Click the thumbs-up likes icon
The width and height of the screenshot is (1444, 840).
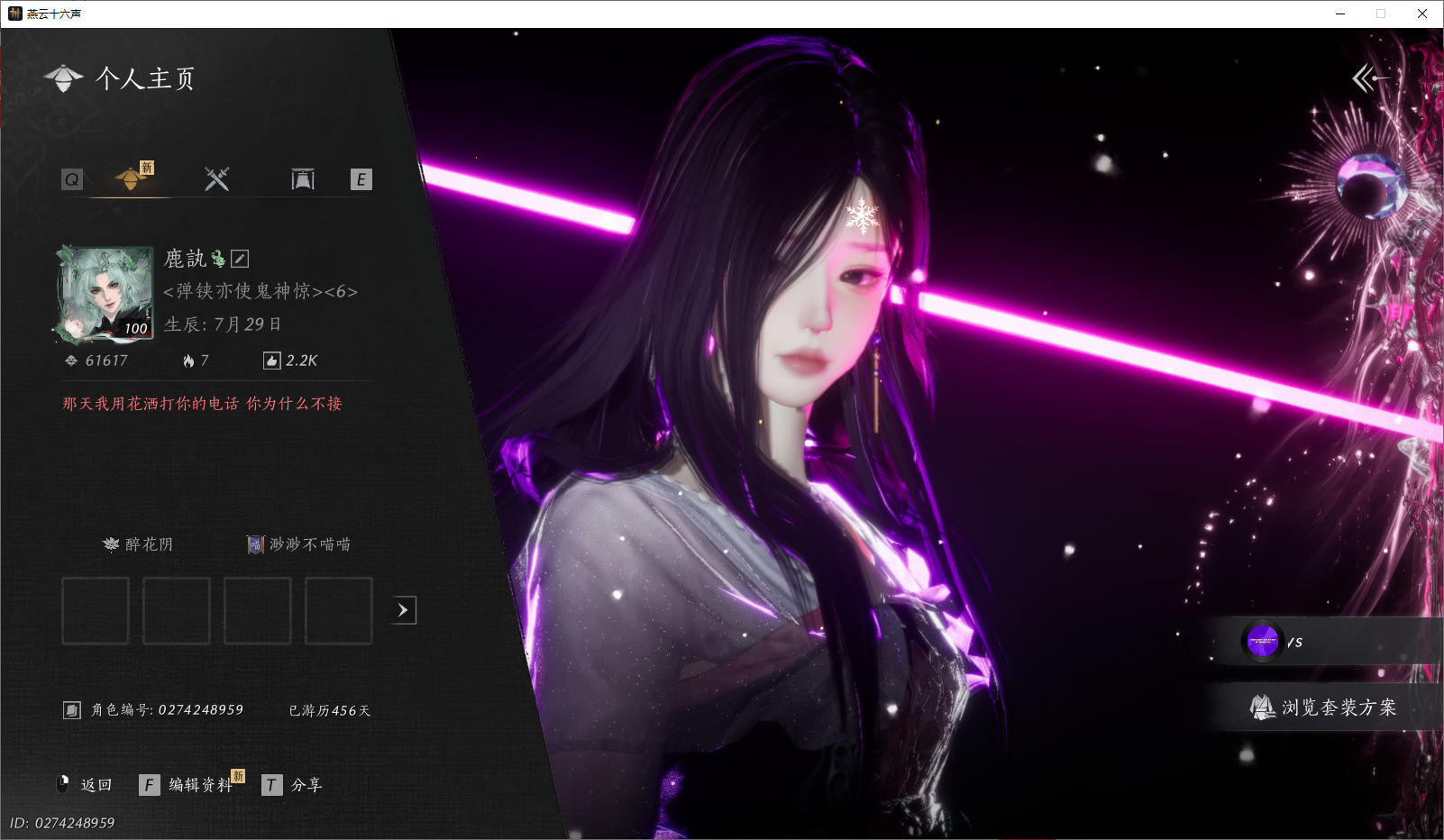coord(271,361)
